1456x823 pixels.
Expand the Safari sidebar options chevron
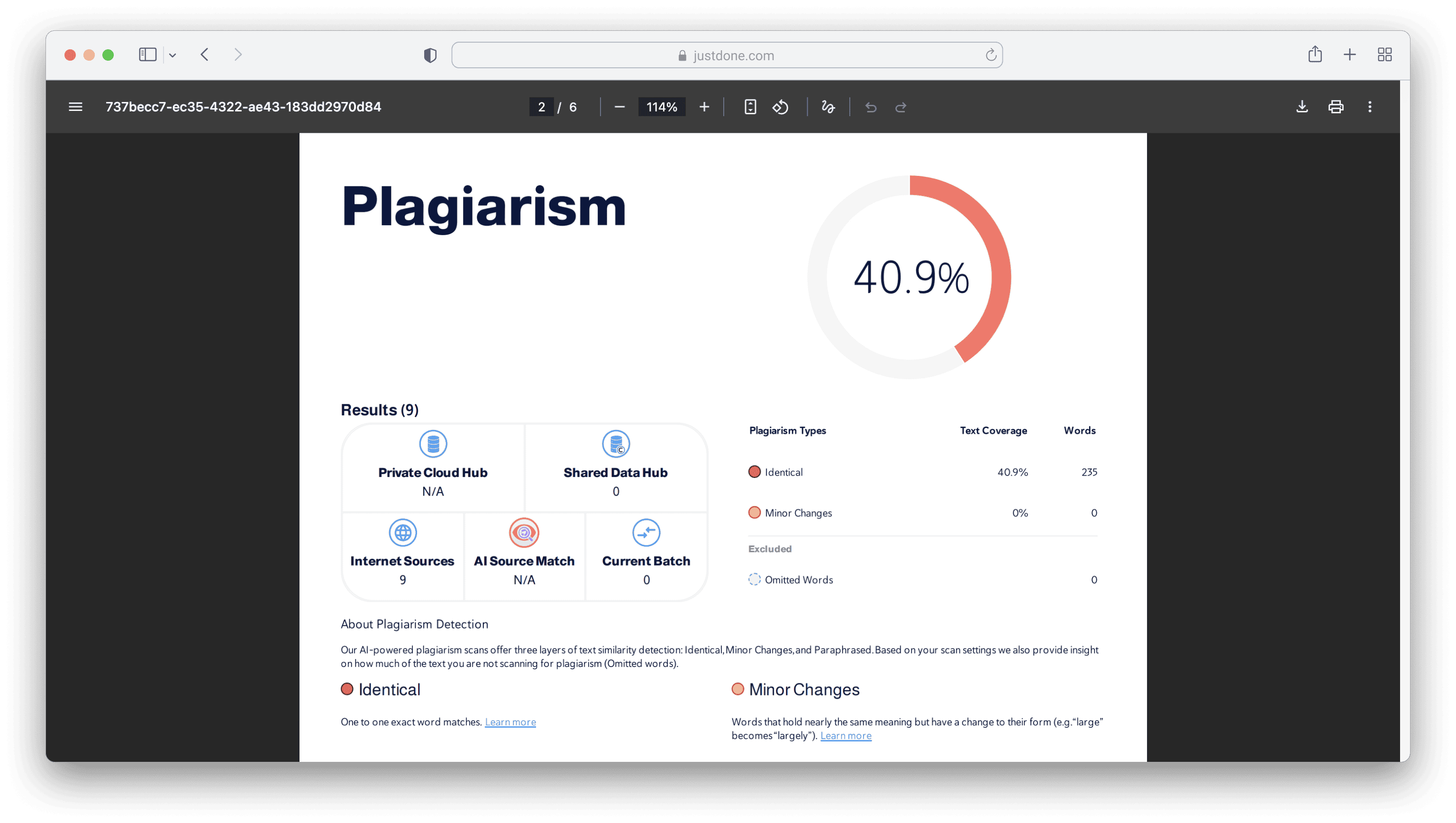coord(173,55)
